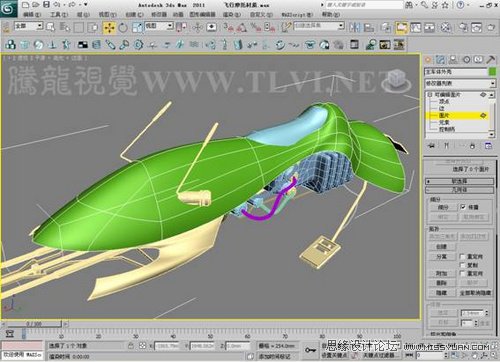Click the Use Pivot Point Center icon

point(181,27)
